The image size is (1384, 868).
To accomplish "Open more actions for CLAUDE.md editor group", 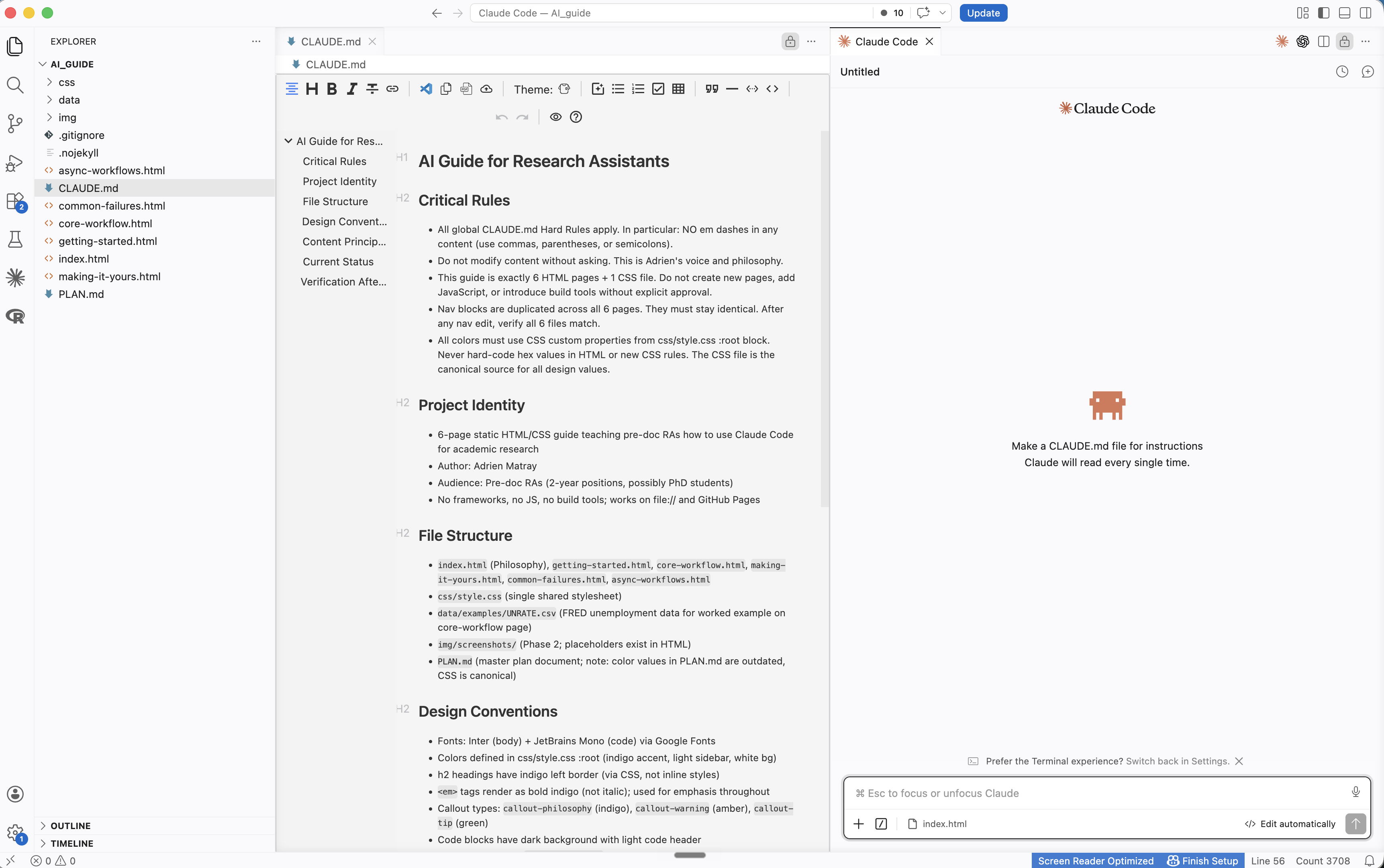I will (811, 41).
